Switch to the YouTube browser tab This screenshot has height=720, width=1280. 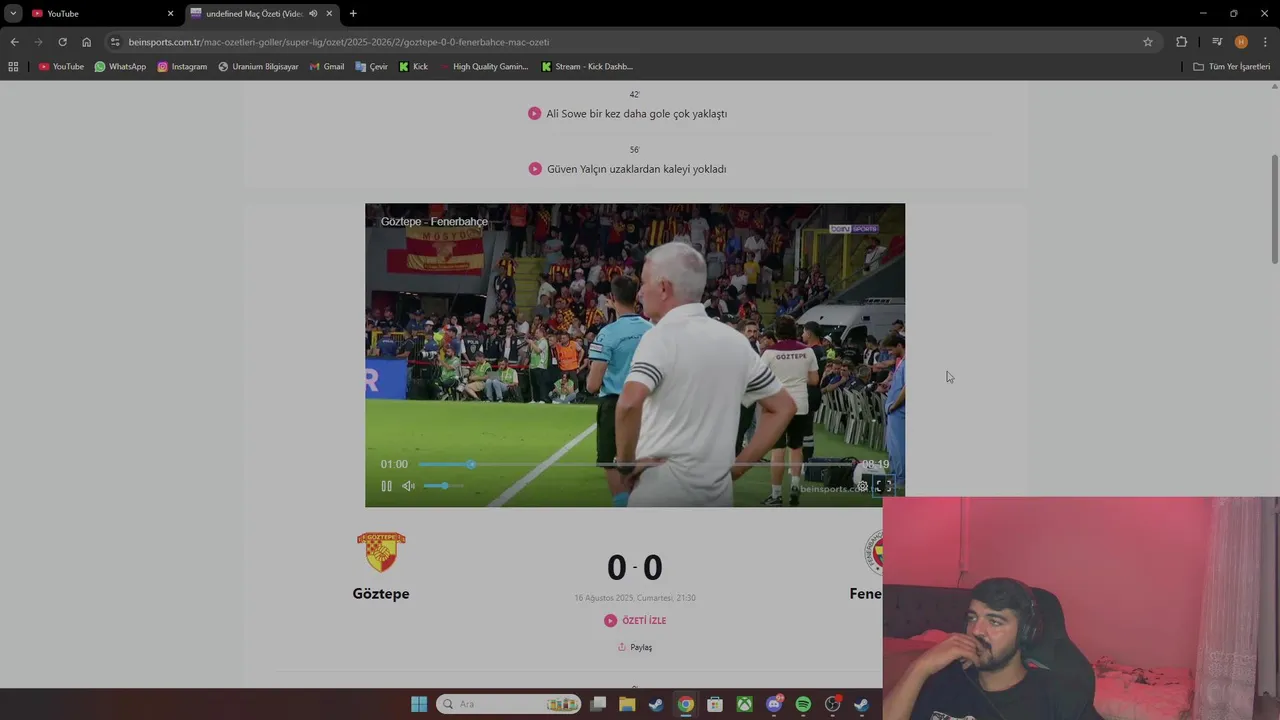(x=100, y=13)
